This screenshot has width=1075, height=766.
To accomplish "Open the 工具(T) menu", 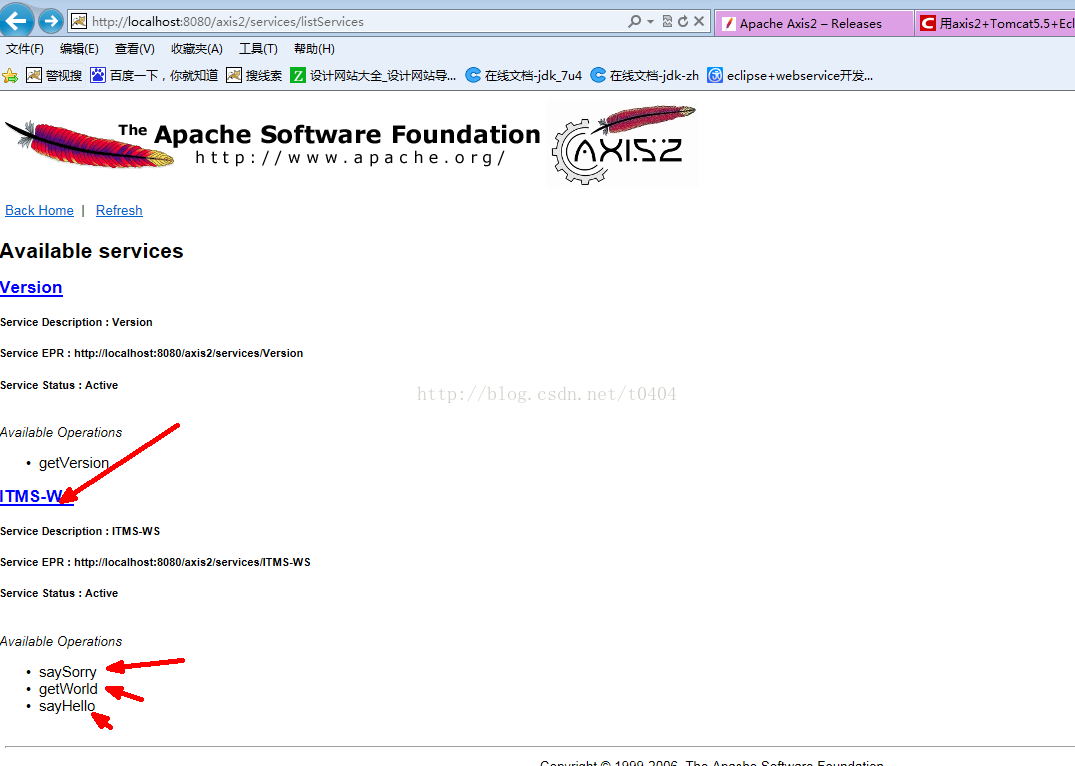I will tap(258, 49).
